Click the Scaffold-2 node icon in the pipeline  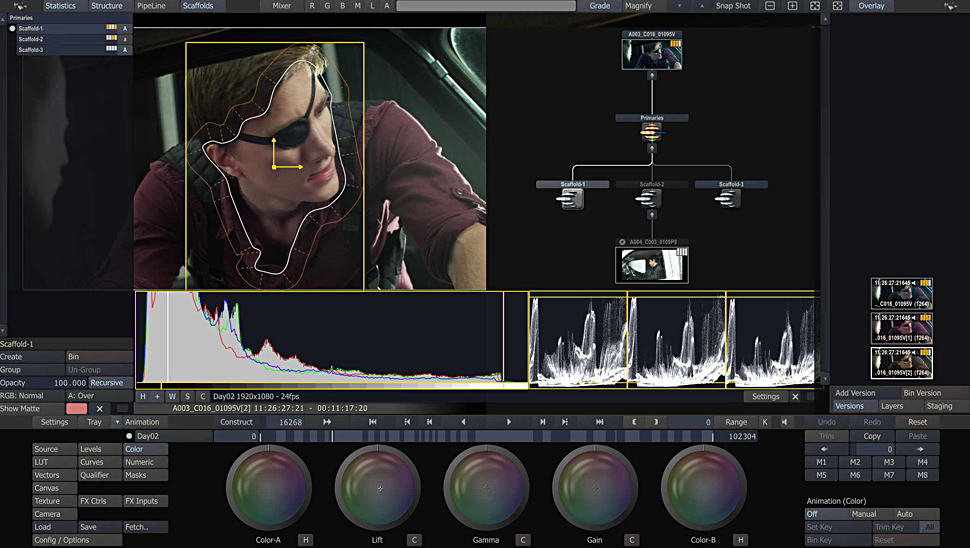[652, 199]
